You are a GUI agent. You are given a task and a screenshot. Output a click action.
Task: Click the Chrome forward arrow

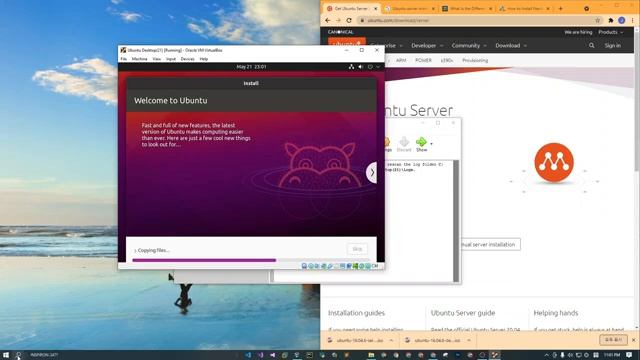pos(338,20)
